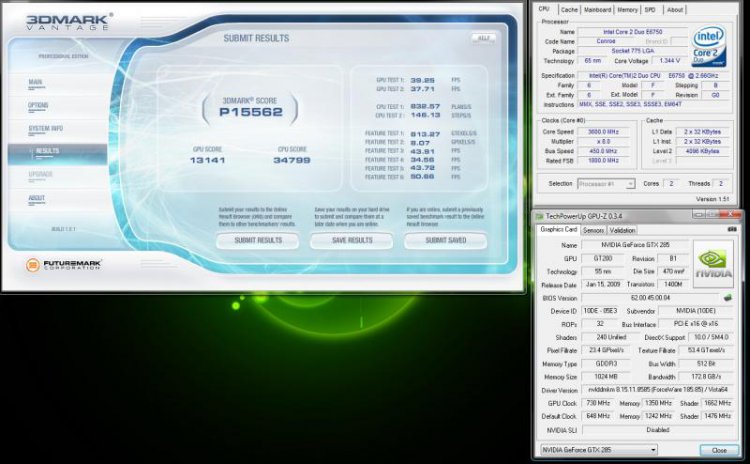The image size is (750, 464).
Task: Click GPU Test 1 value 39.25
Action: tap(422, 80)
